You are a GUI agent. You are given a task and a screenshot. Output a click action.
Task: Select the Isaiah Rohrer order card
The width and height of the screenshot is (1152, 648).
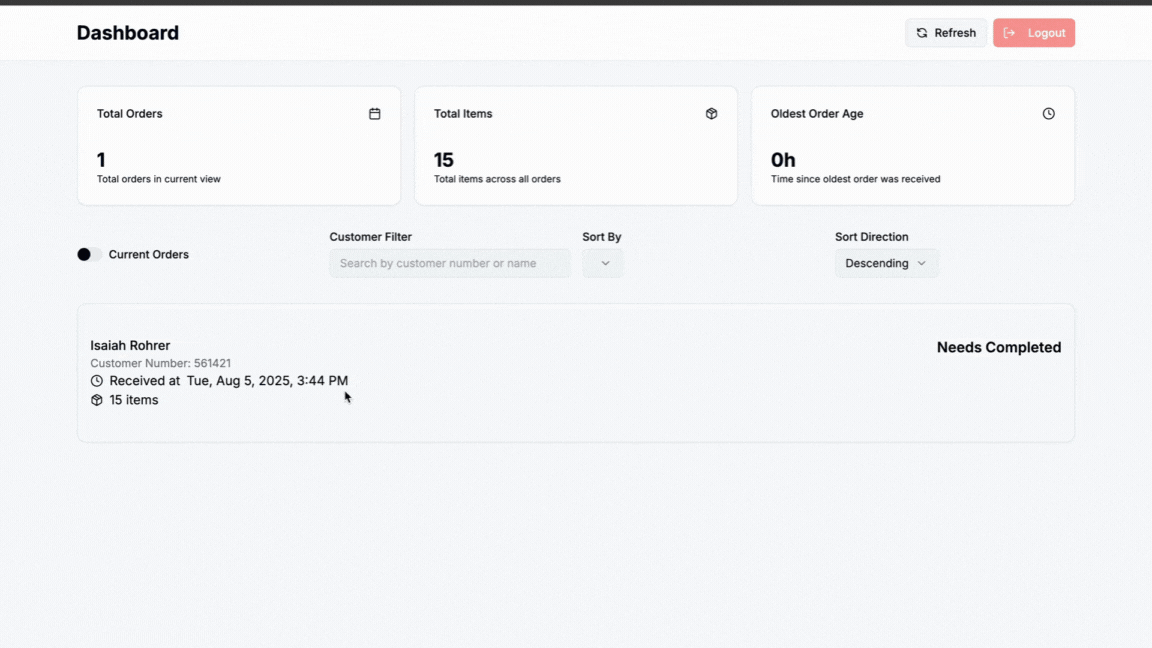tap(576, 372)
